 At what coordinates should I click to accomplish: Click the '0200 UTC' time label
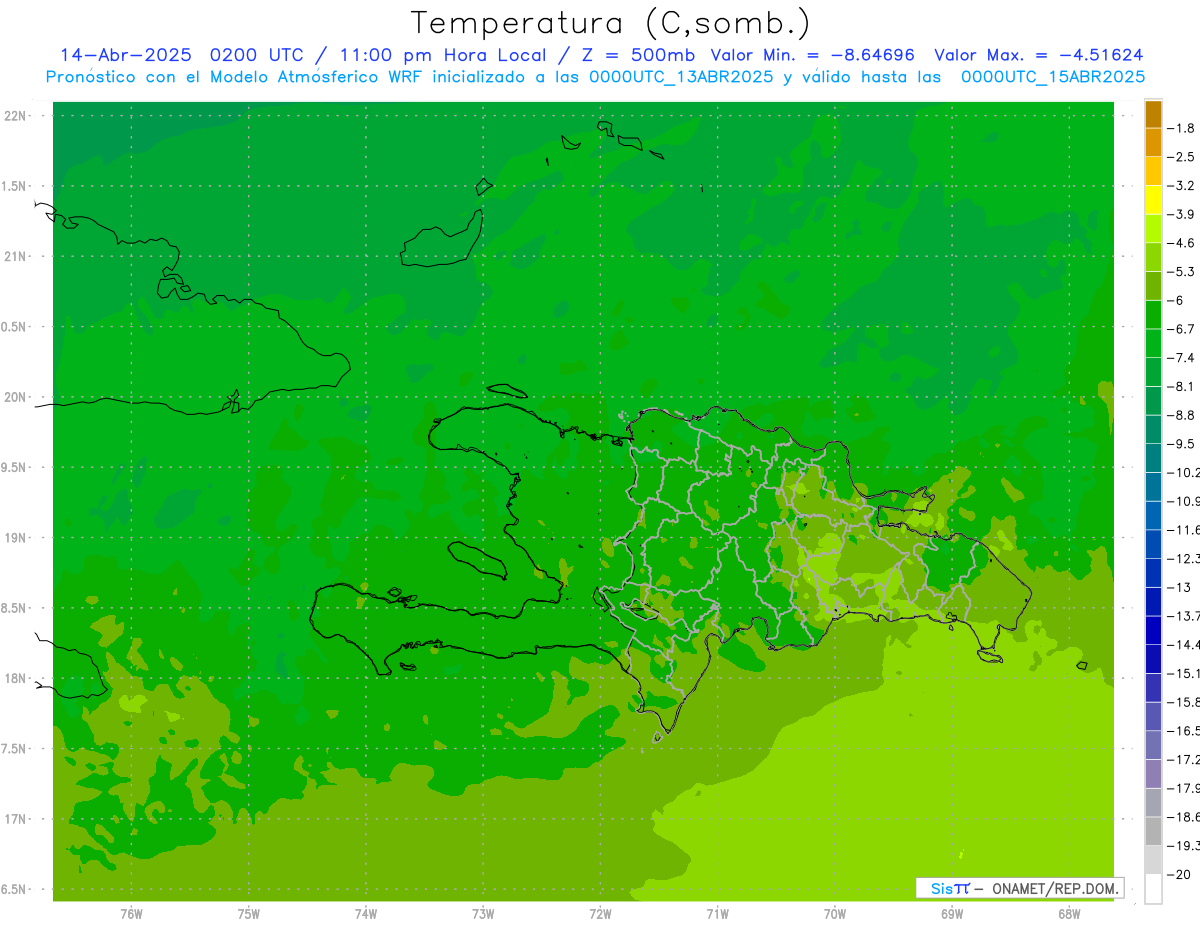click(259, 55)
